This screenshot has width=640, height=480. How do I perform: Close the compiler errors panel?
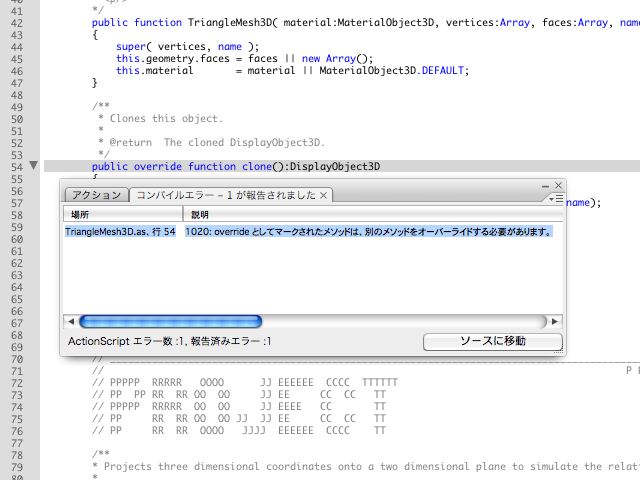[x=558, y=186]
